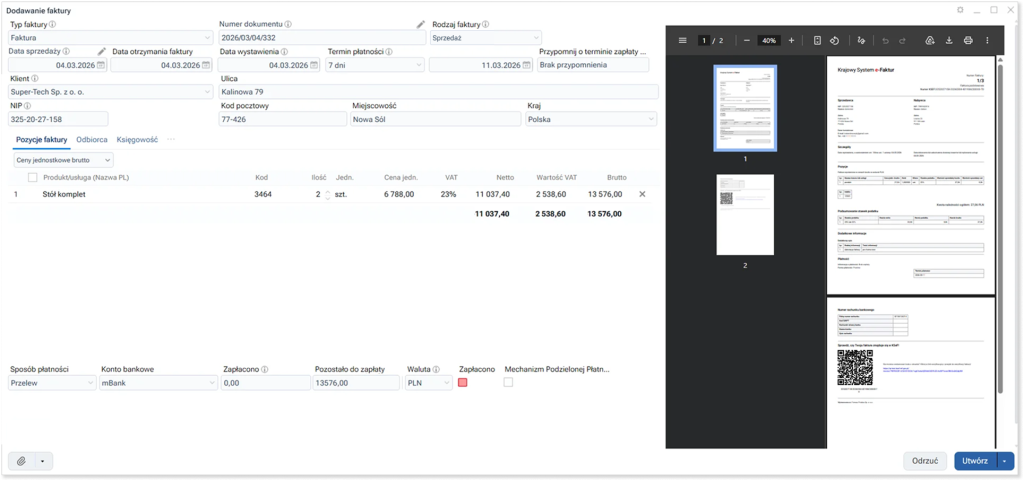1024x481 pixels.
Task: Select the page 2 PDF thumbnail
Action: [x=745, y=217]
